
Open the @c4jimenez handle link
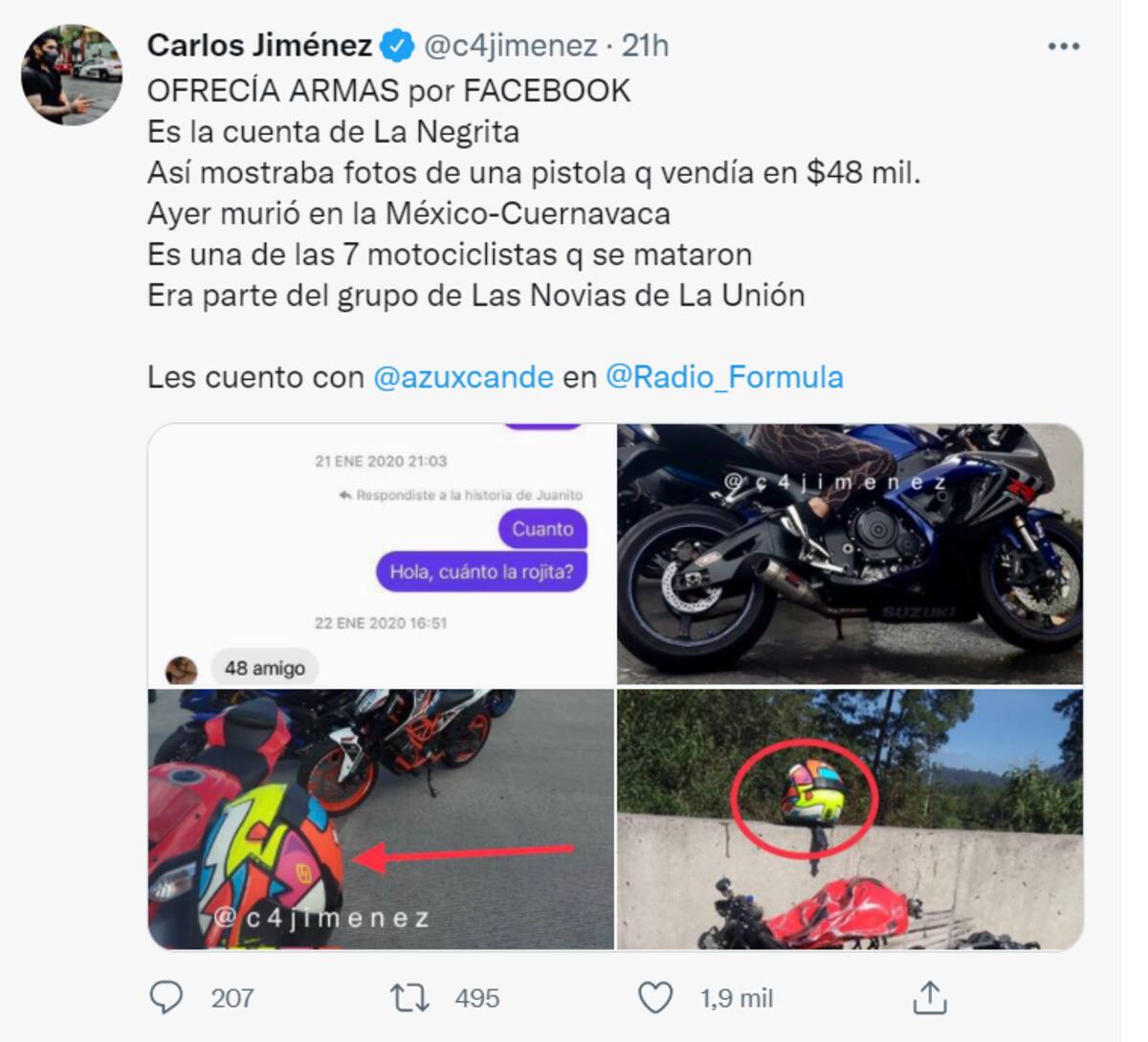(511, 45)
